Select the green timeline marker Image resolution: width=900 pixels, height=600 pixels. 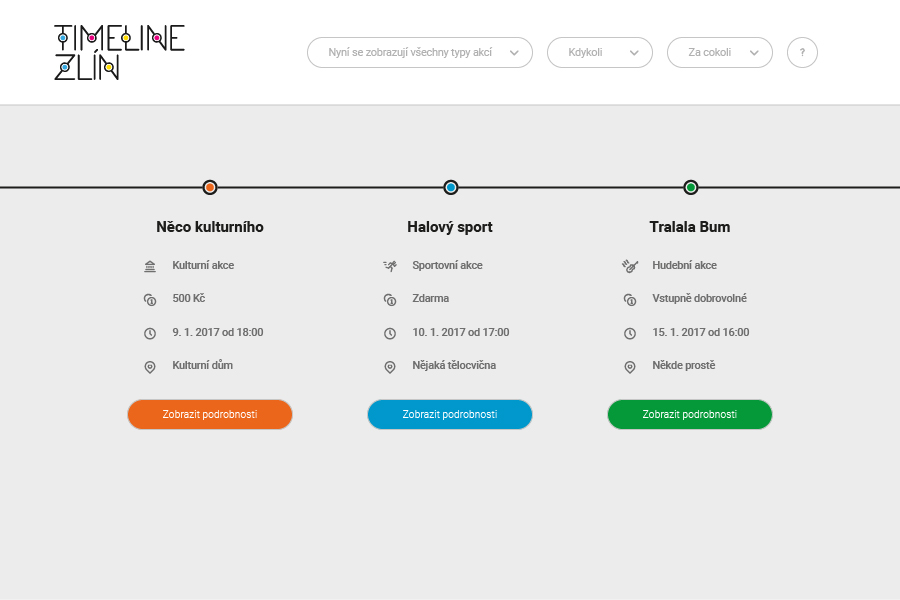[691, 187]
